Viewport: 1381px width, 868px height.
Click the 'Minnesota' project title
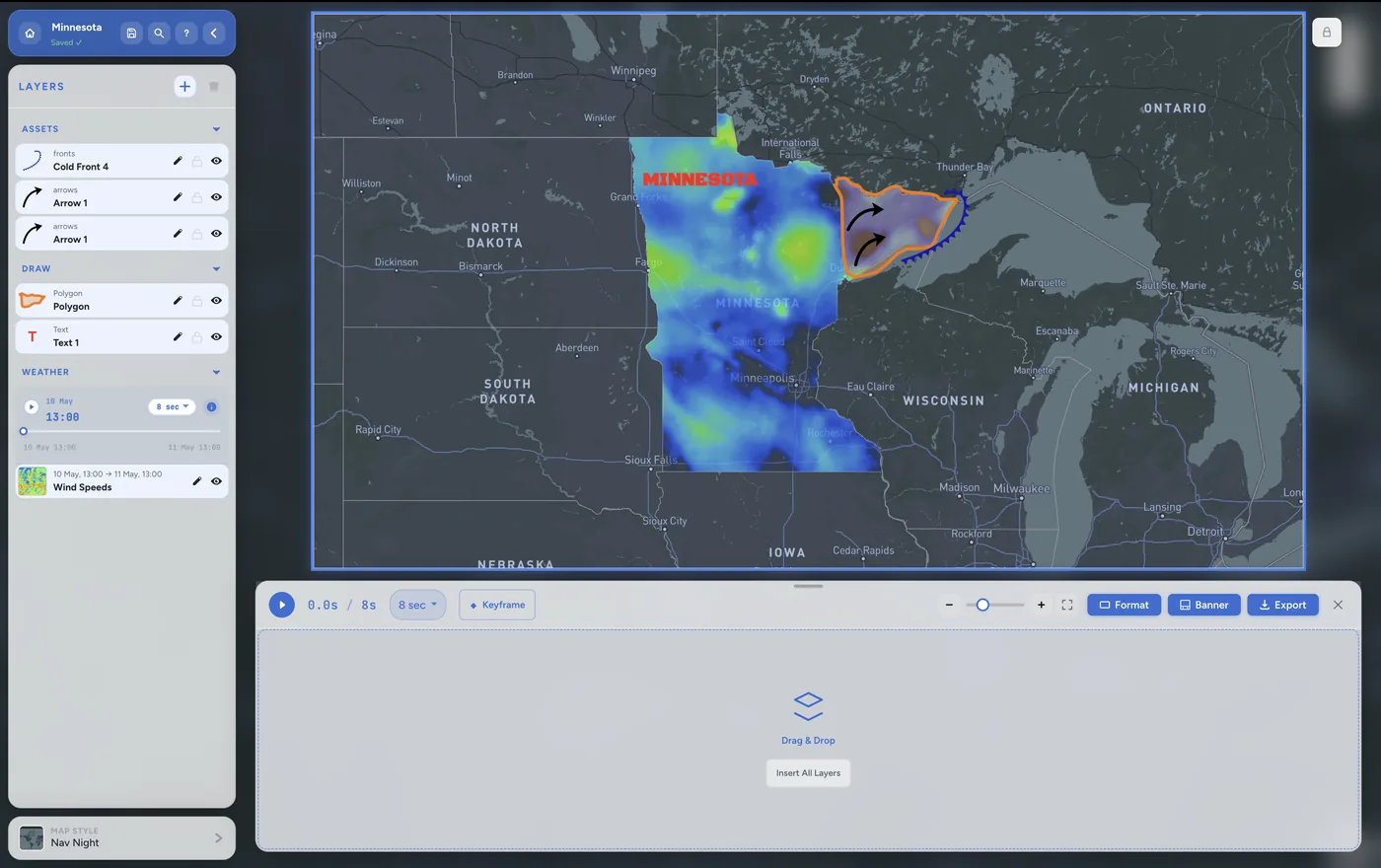76,28
